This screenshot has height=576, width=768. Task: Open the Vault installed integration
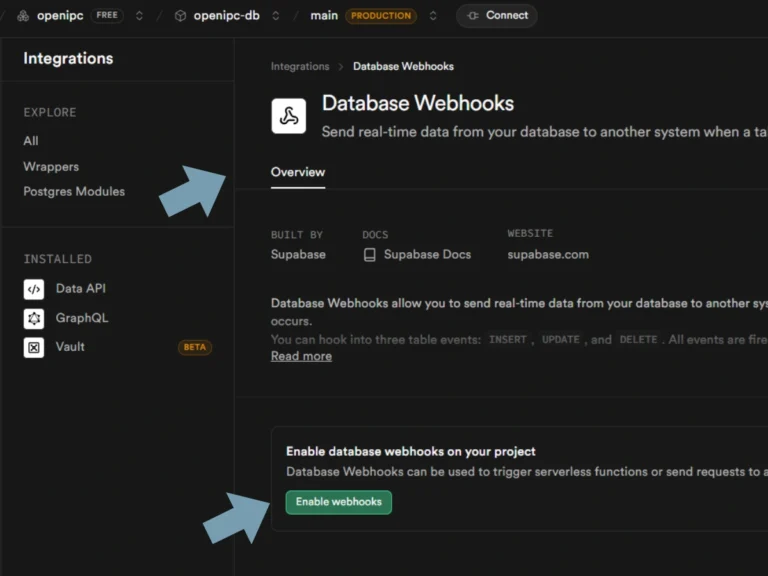(70, 347)
